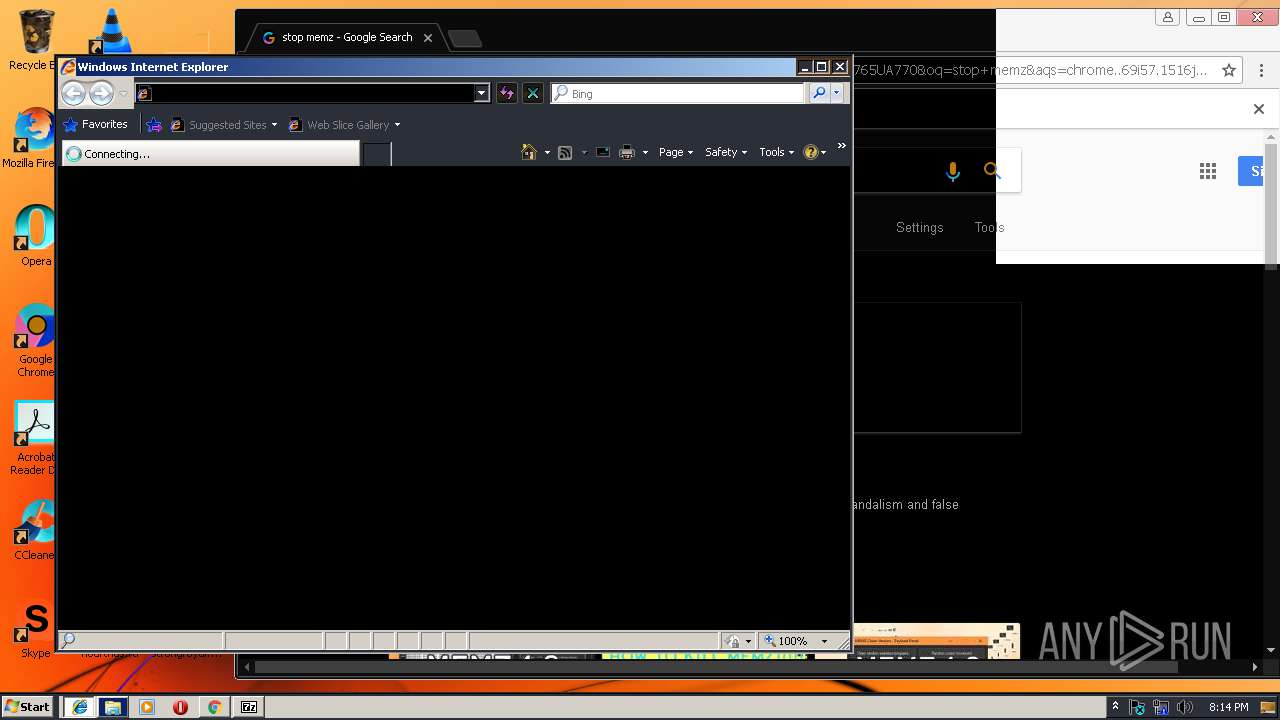Screen dimensions: 1280x720
Task: Click the Chrome vertical scrollbar thumb
Action: point(1271,205)
